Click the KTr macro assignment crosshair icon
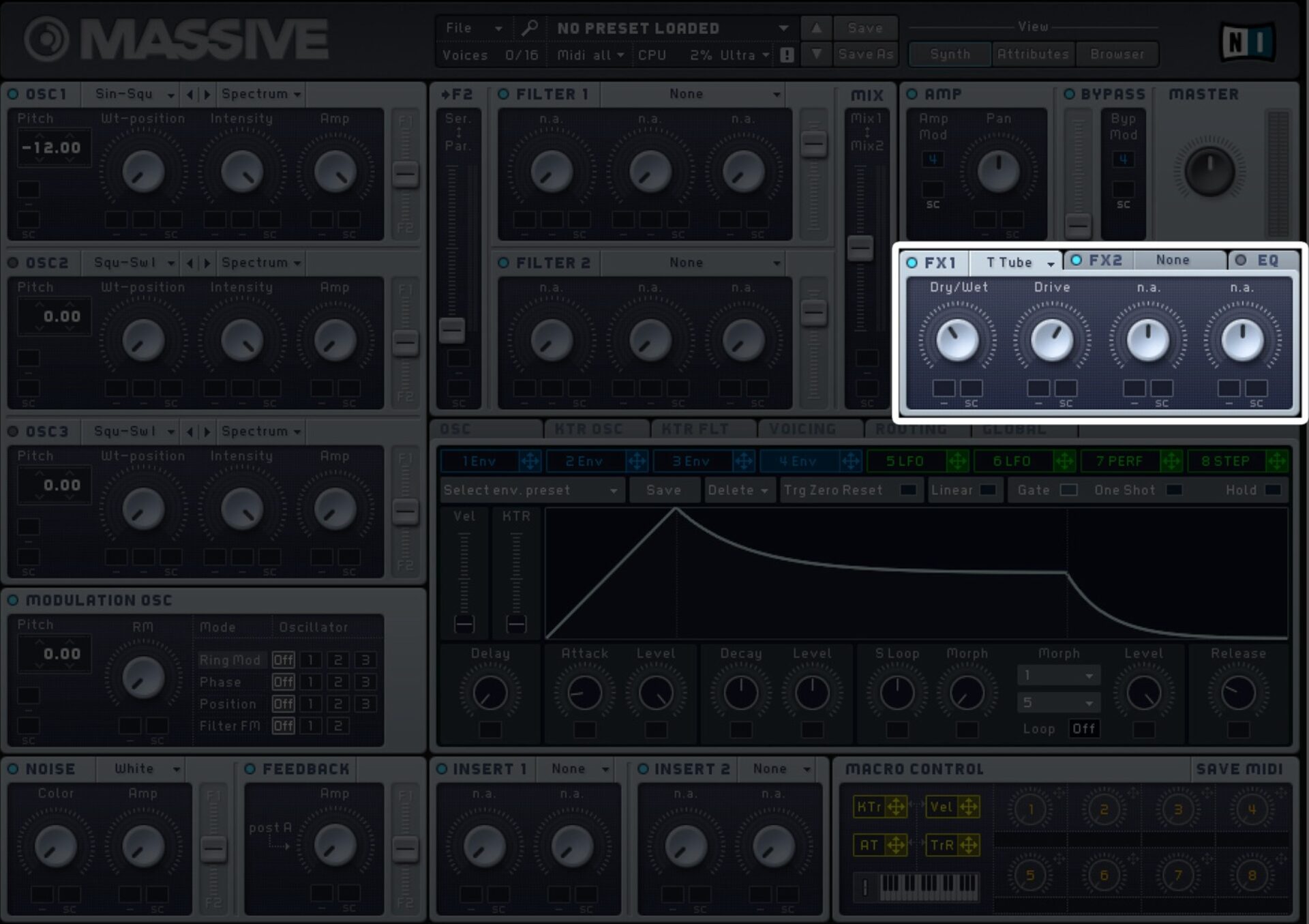This screenshot has width=1309, height=924. 896,807
